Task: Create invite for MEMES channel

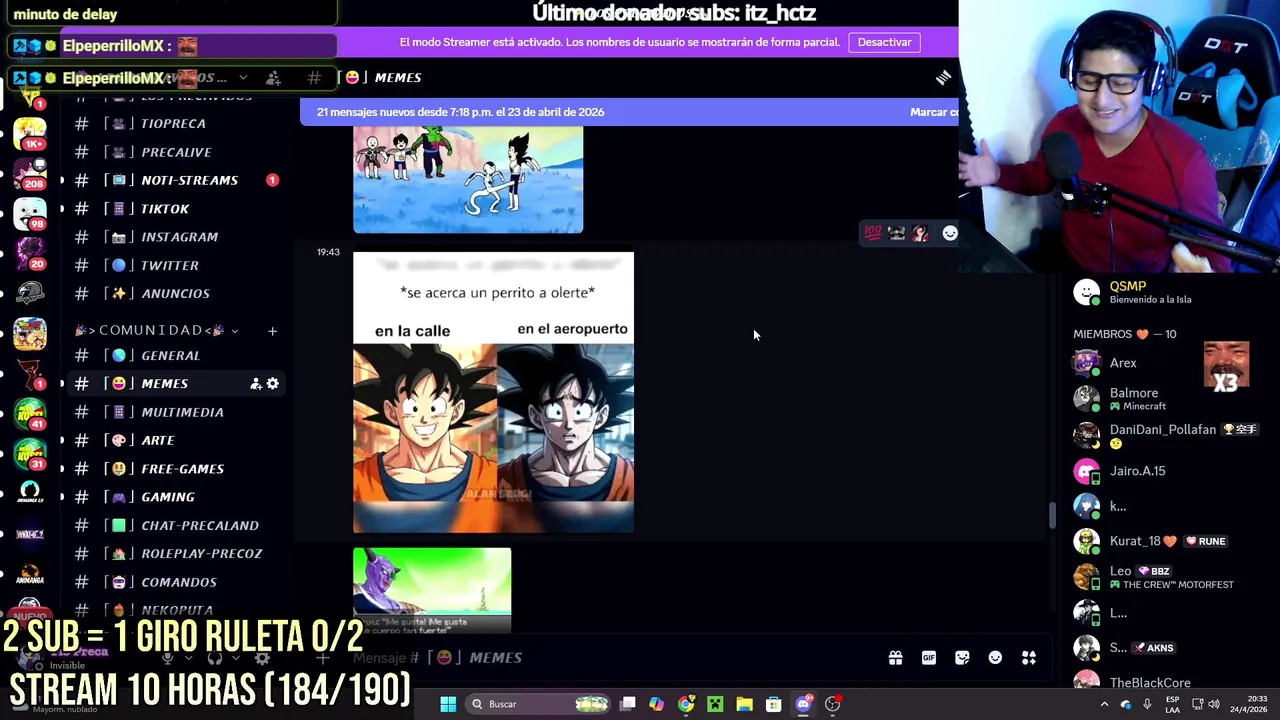Action: click(x=255, y=384)
